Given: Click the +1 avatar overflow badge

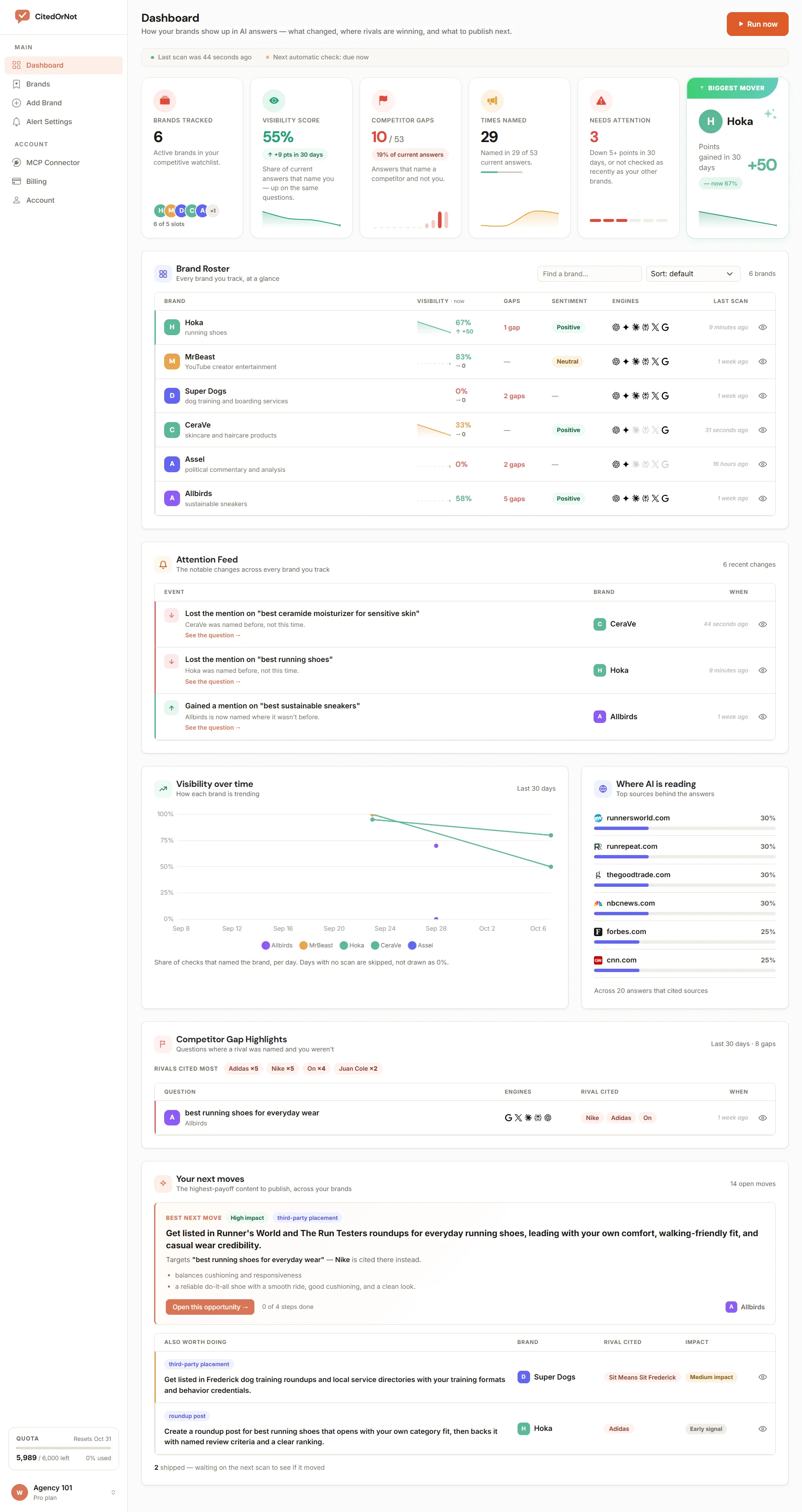Looking at the screenshot, I should 213,211.
